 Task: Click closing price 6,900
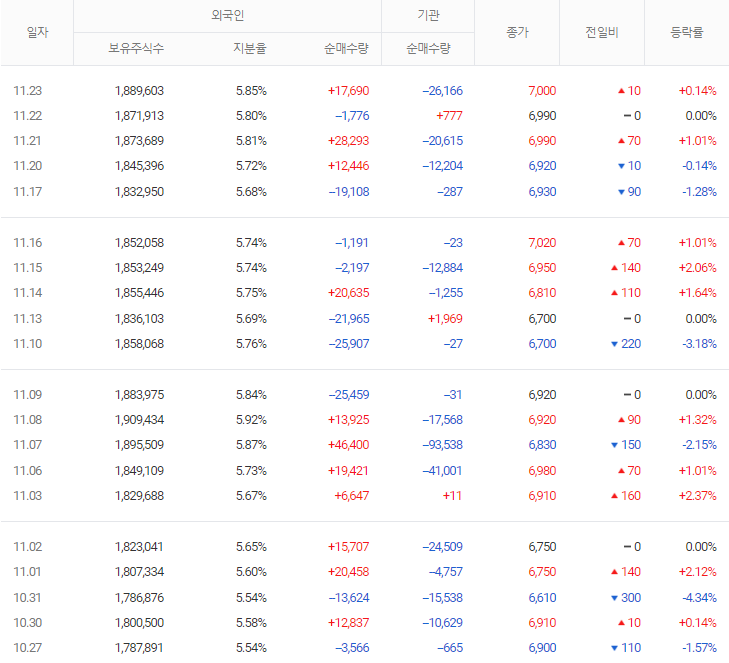(542, 648)
